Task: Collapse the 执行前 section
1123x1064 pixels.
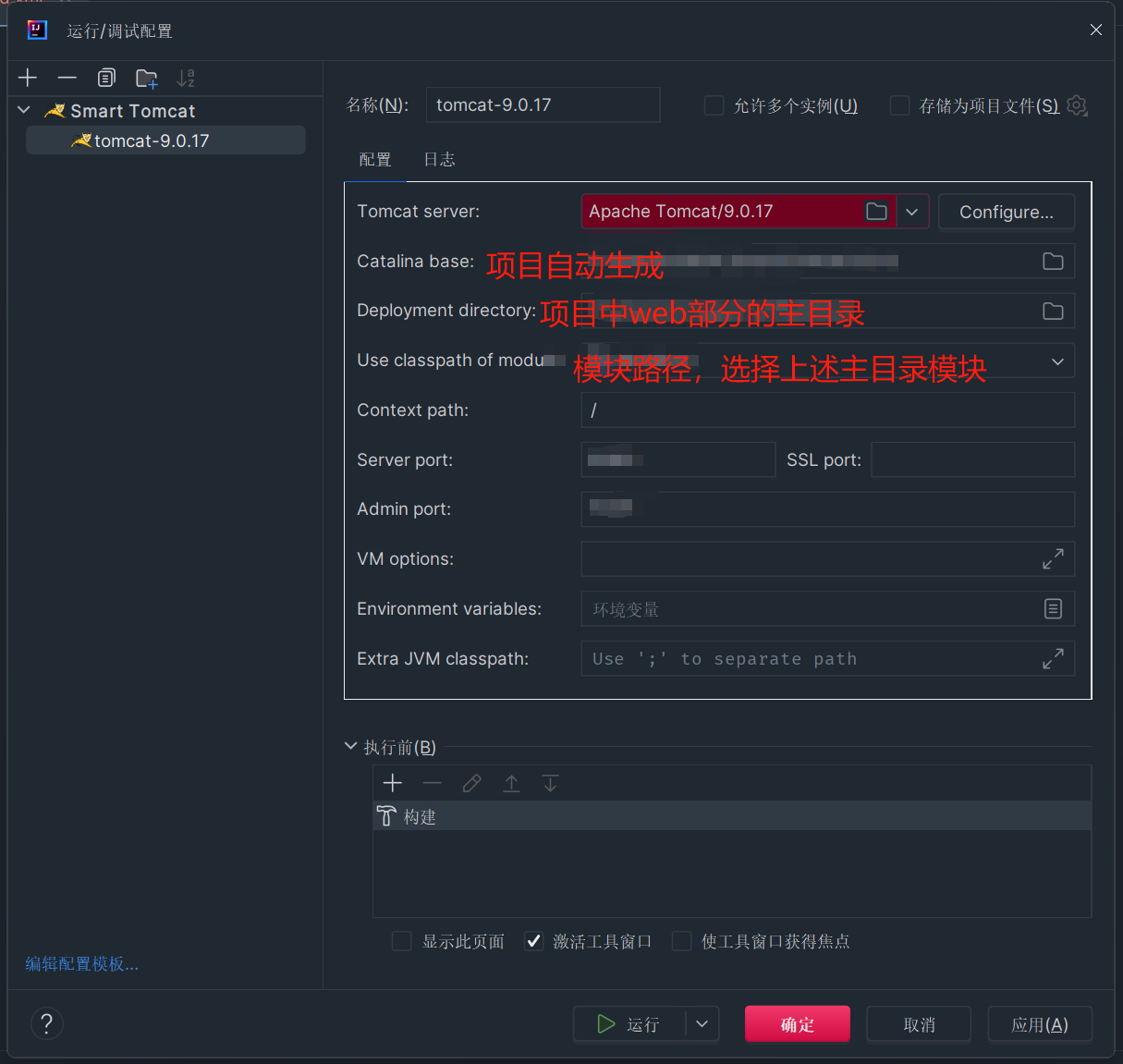Action: click(350, 746)
